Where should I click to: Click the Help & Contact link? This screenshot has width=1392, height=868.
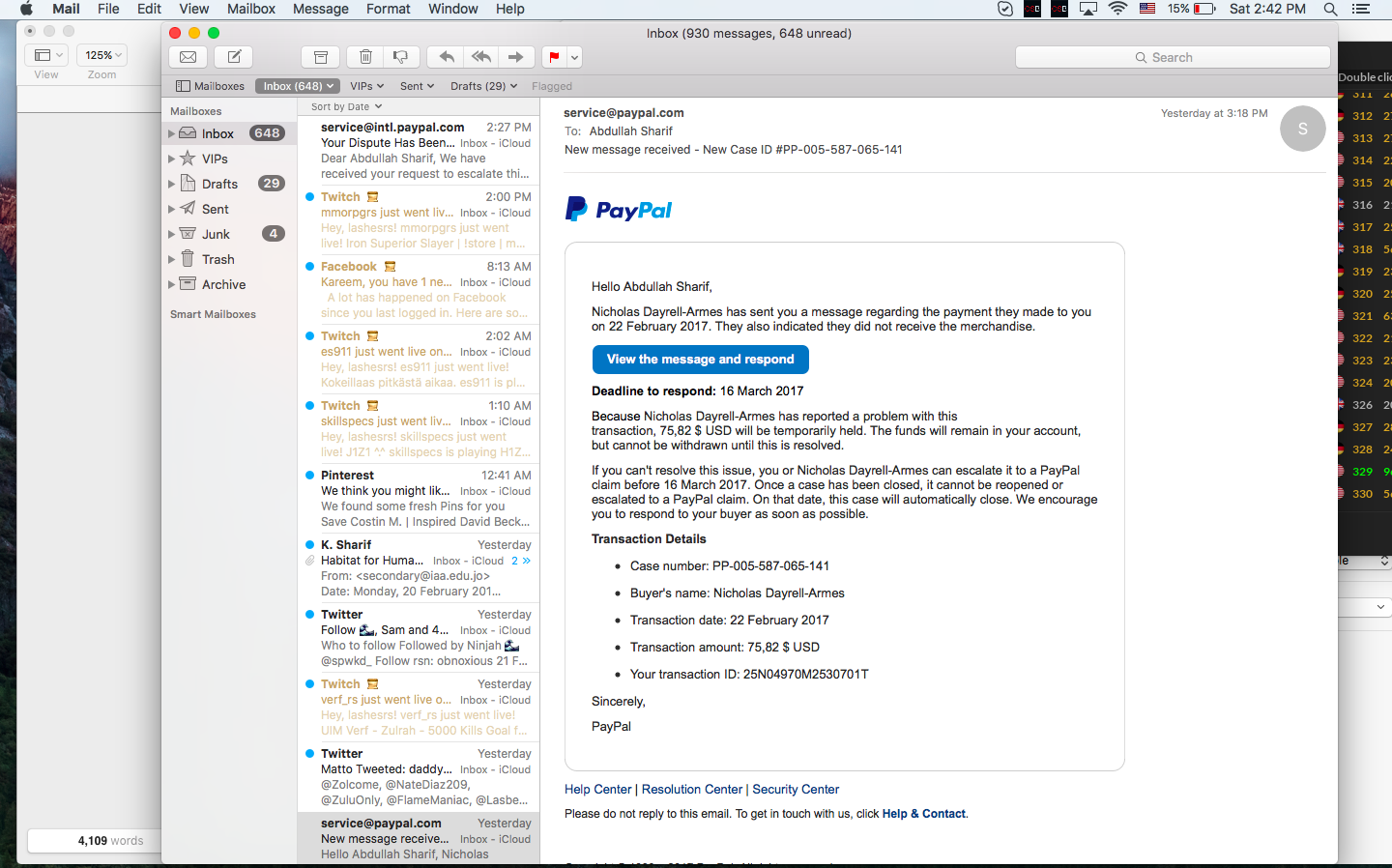pyautogui.click(x=923, y=814)
